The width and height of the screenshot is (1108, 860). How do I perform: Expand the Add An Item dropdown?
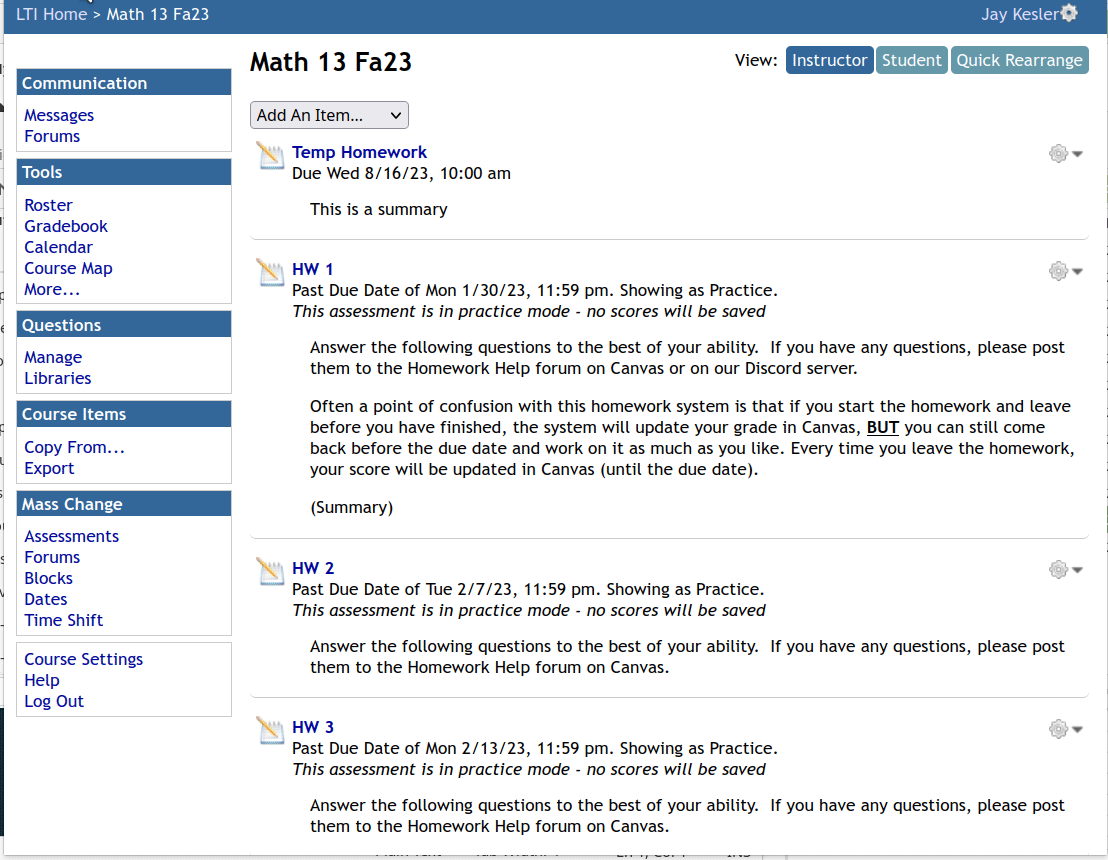tap(329, 115)
